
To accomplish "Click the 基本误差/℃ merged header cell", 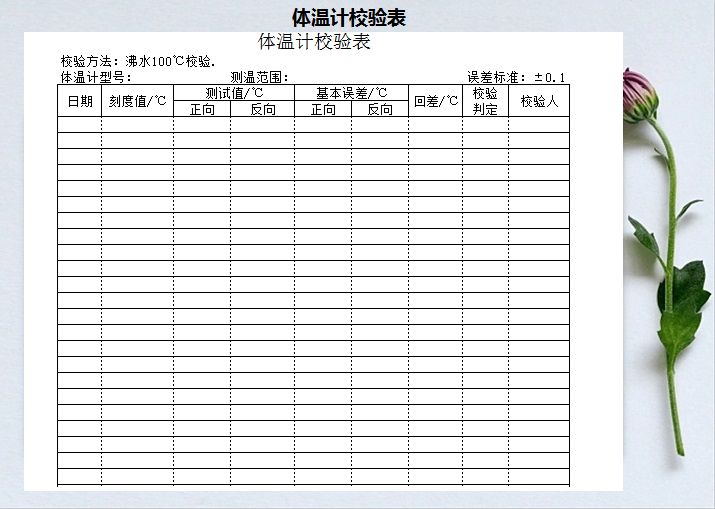I will [x=351, y=93].
